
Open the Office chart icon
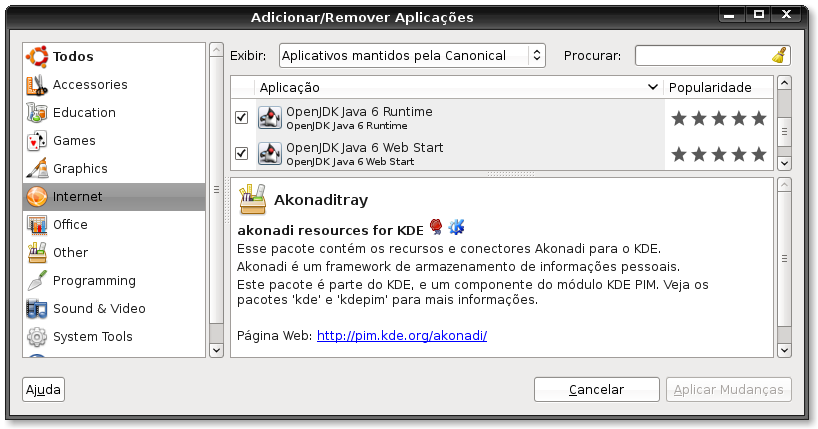tap(37, 225)
